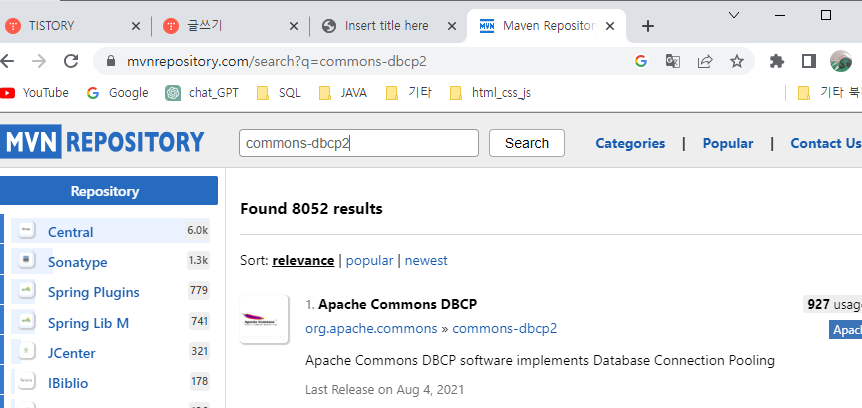Viewport: 862px width, 408px height.
Task: Click the 927 usages badge
Action: tap(832, 304)
